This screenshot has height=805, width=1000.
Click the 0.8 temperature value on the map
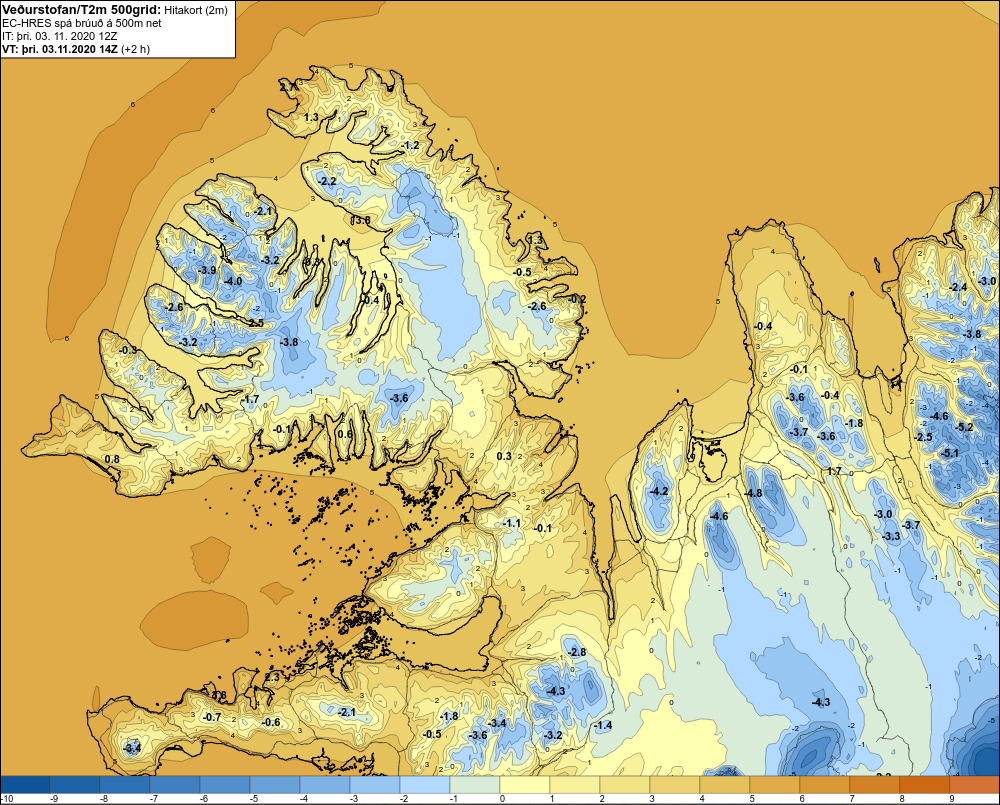click(112, 459)
